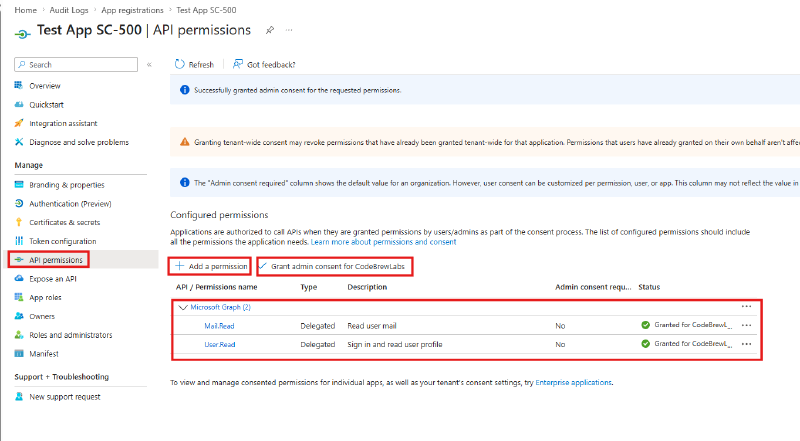Click the Audit Logs breadcrumb
The height and width of the screenshot is (441, 800).
(69, 10)
